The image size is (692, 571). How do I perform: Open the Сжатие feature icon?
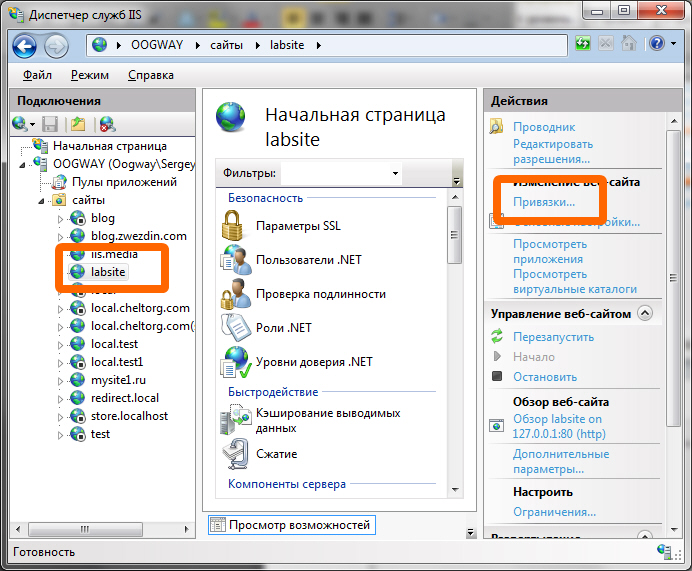235,453
